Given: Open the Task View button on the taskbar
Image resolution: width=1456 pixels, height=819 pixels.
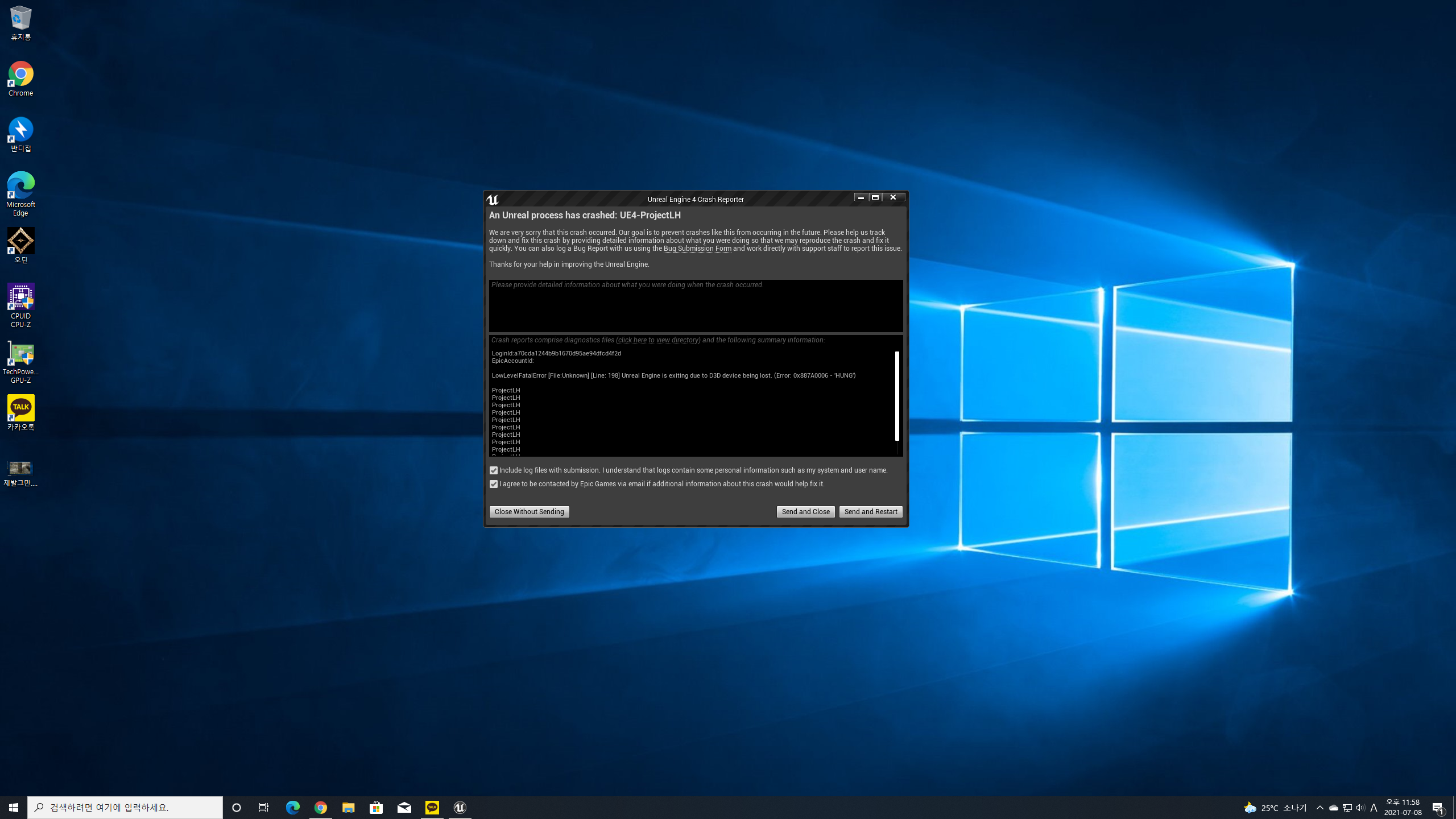Looking at the screenshot, I should click(264, 807).
